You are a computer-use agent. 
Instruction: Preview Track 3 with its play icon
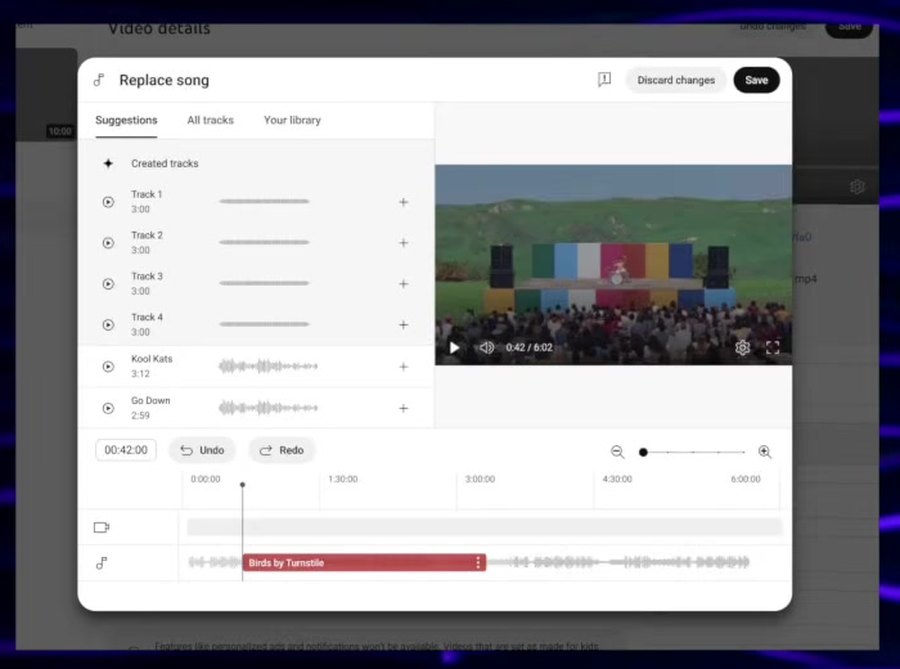(108, 284)
